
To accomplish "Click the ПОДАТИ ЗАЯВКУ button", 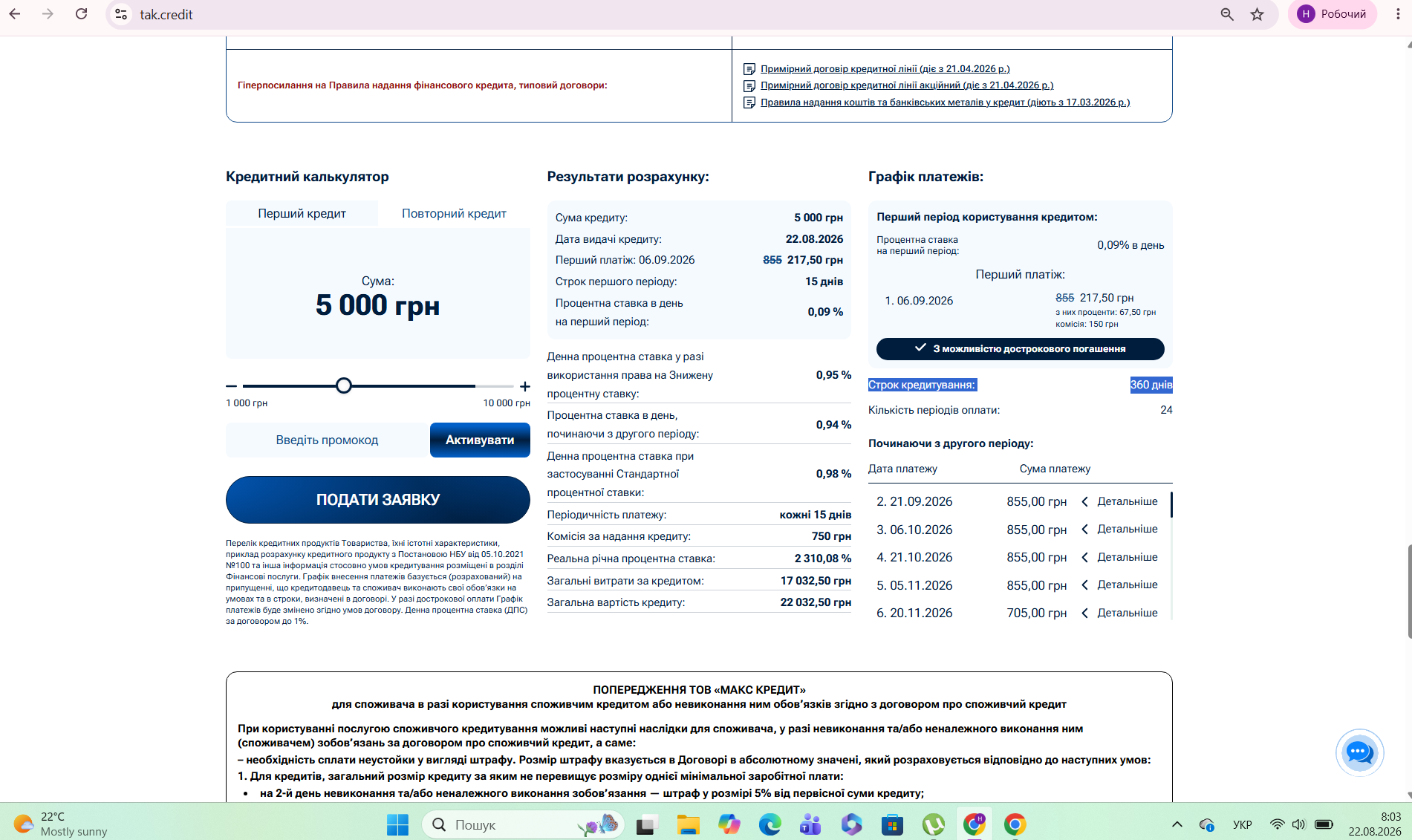I will click(x=378, y=500).
